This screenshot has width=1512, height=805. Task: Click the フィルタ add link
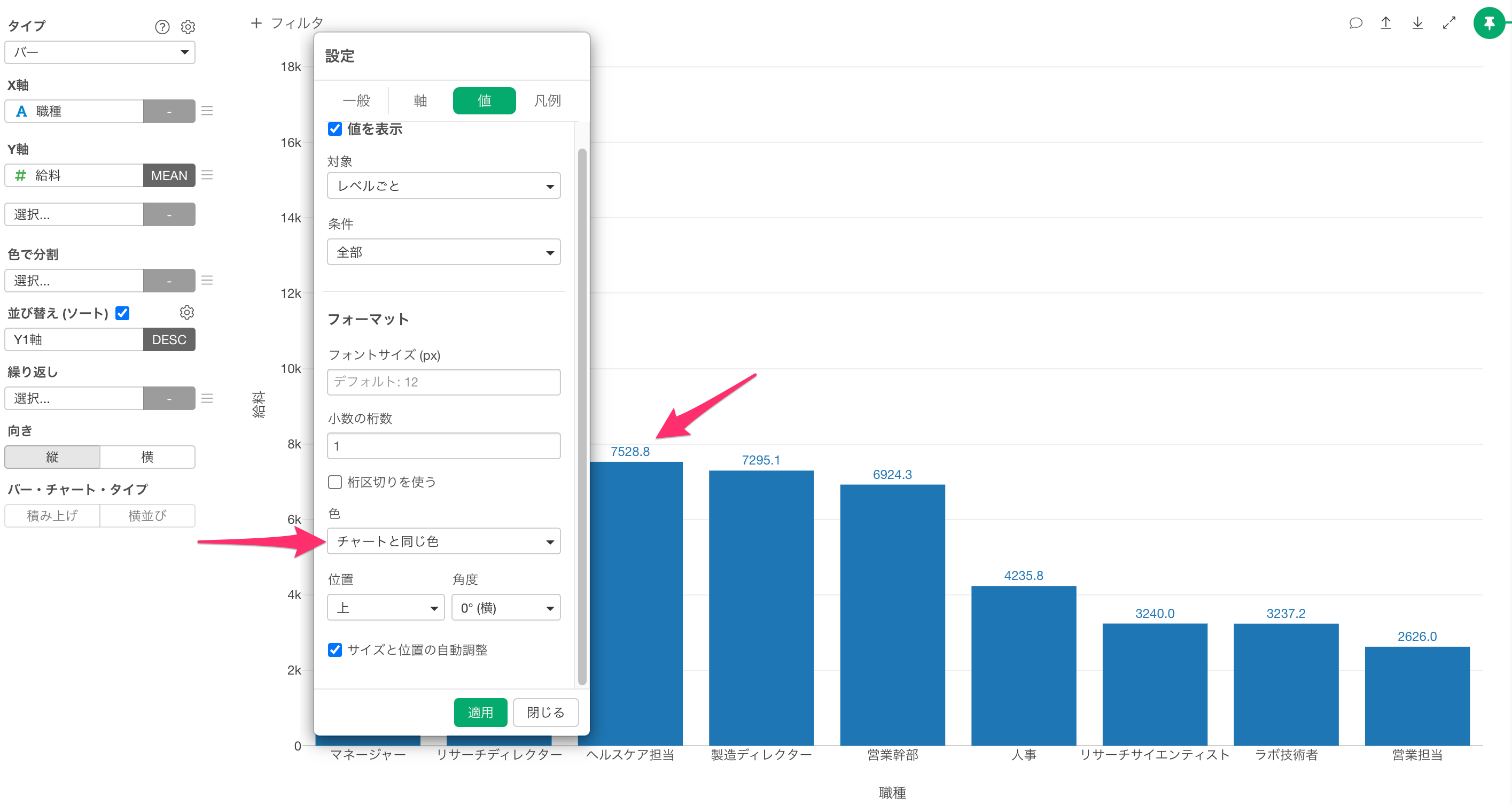(x=297, y=23)
